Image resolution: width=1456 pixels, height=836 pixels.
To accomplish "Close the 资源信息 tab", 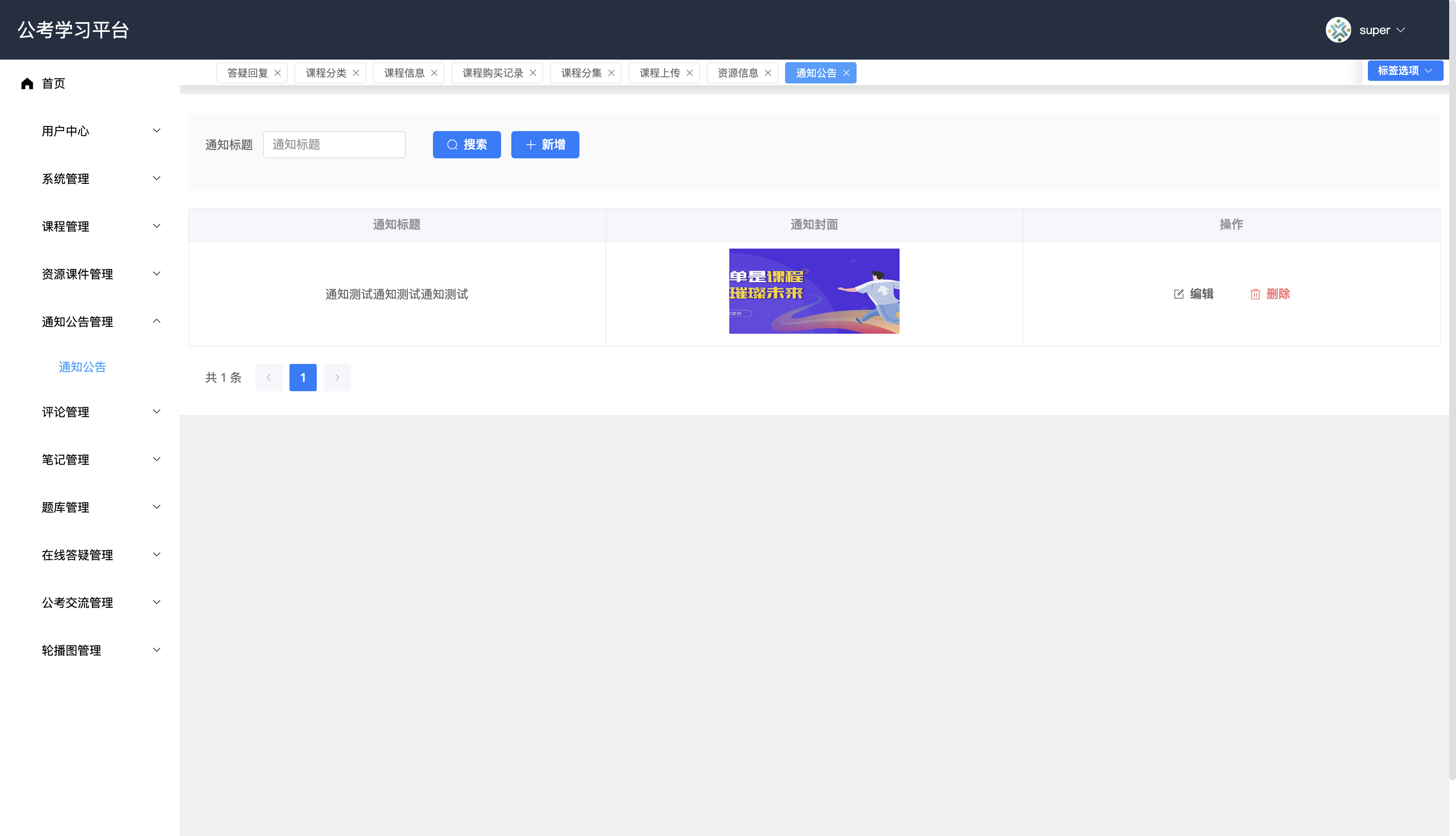I will pos(768,73).
